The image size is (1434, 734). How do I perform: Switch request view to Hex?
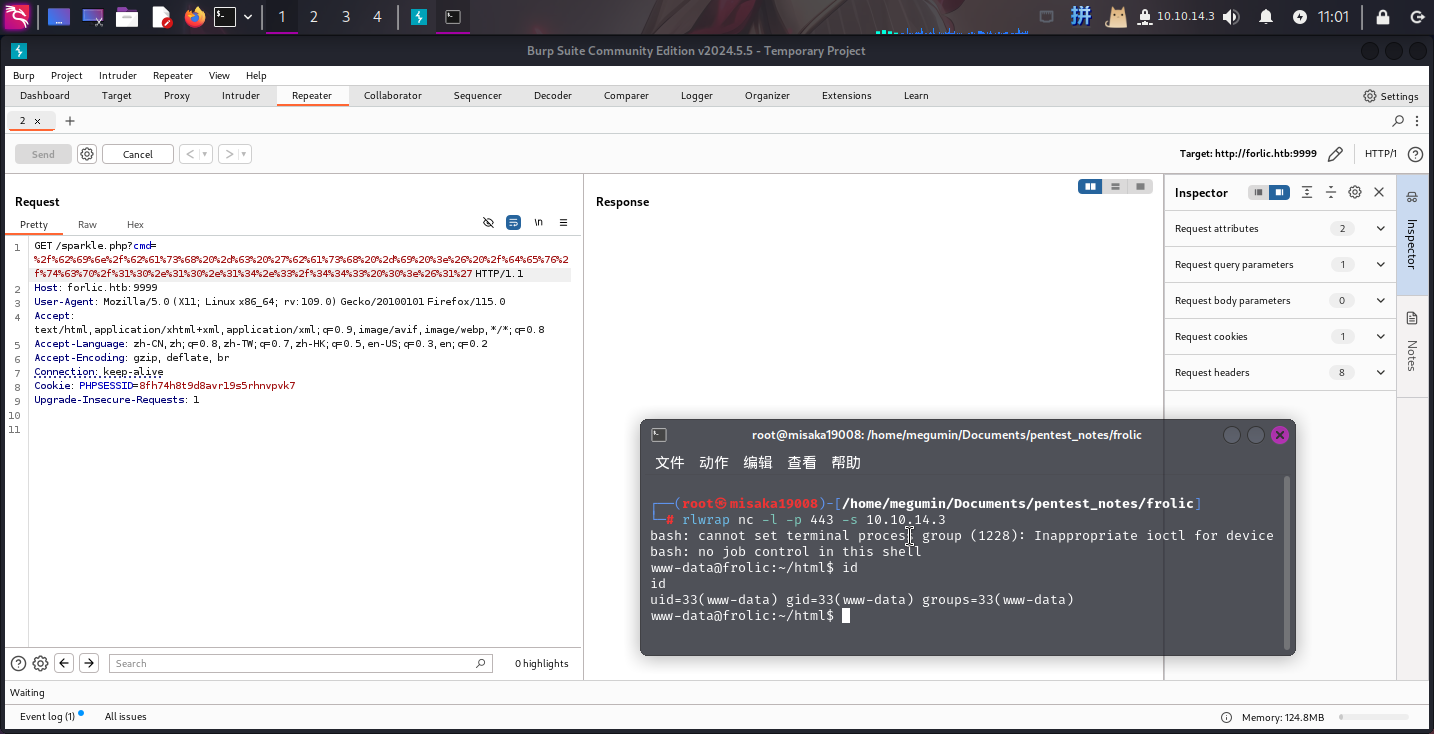pos(135,225)
